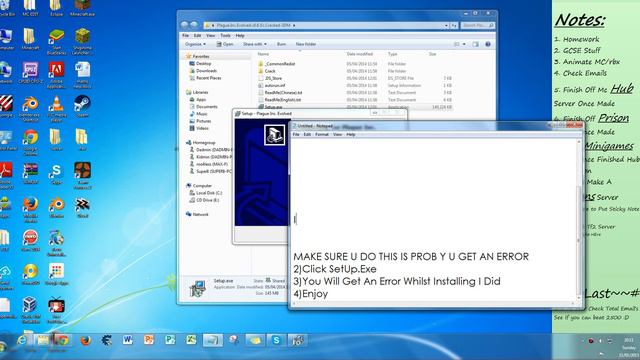
Task: Select Local Disk (C:) in navigation pane
Action: 206,193
